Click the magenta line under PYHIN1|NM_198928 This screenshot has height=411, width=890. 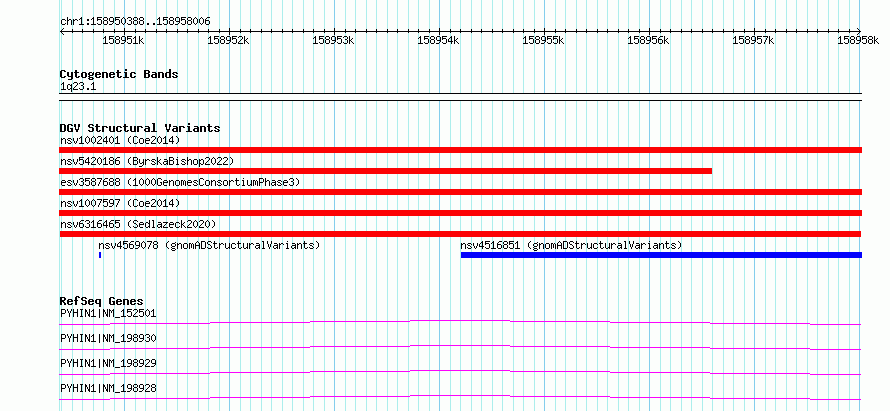460,397
